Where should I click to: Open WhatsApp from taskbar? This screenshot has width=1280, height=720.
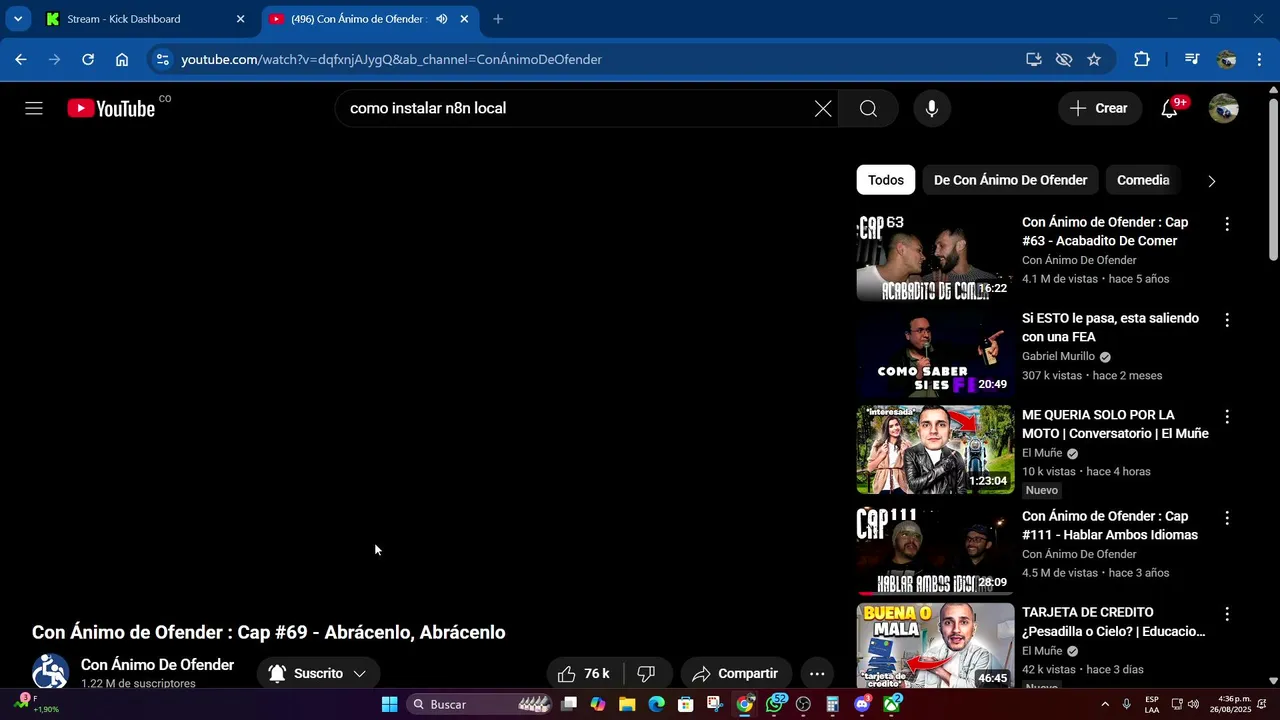pos(775,704)
